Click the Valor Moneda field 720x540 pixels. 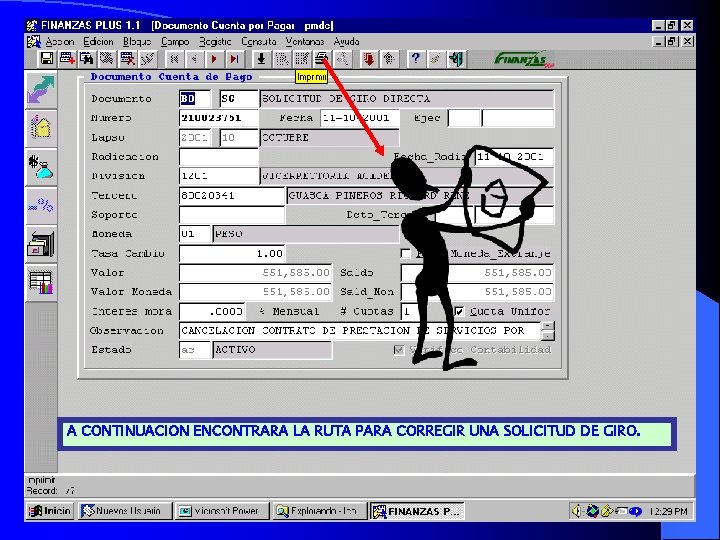click(255, 292)
